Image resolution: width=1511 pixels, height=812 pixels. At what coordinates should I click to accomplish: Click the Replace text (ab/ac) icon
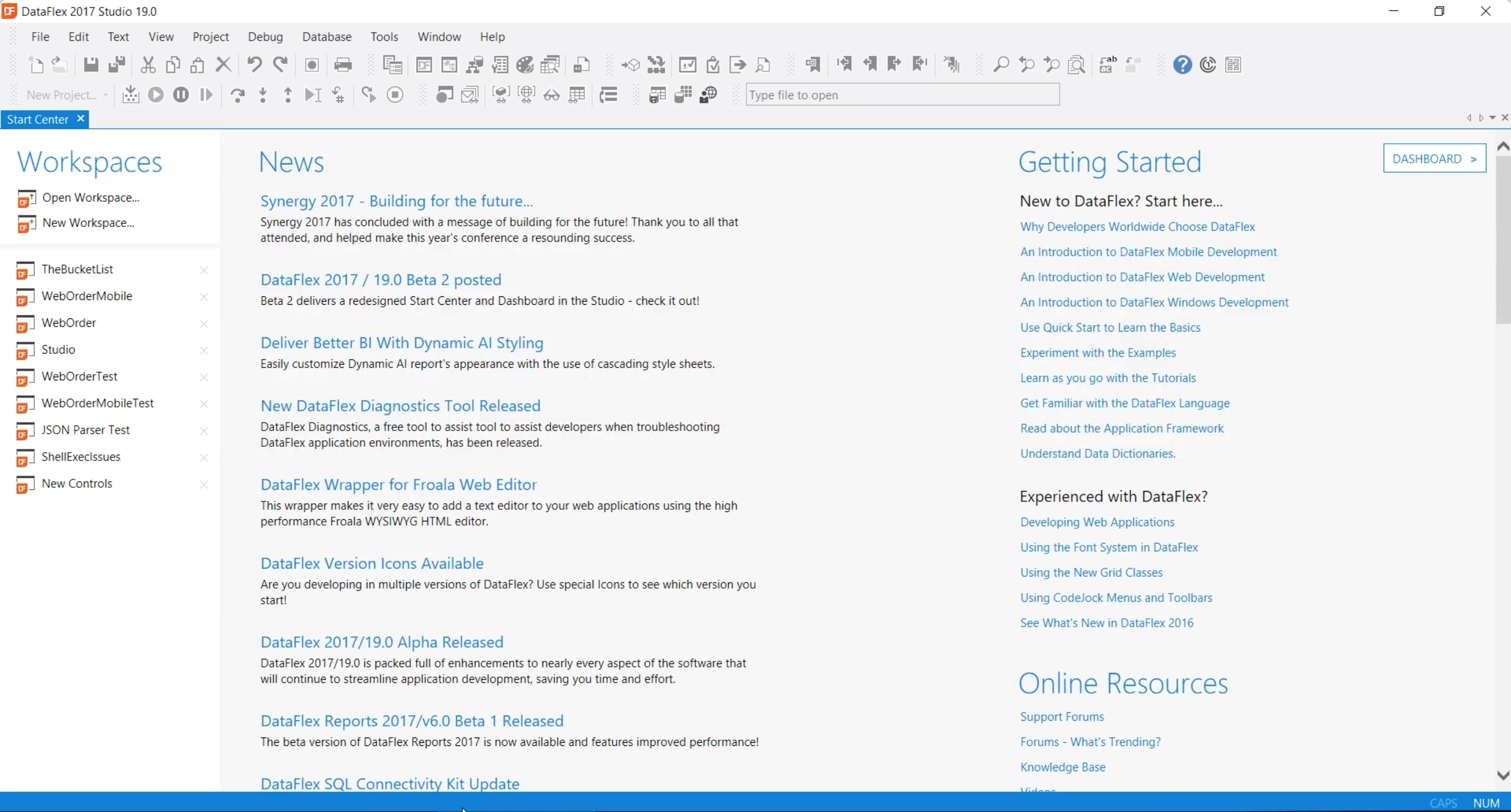click(x=1108, y=65)
